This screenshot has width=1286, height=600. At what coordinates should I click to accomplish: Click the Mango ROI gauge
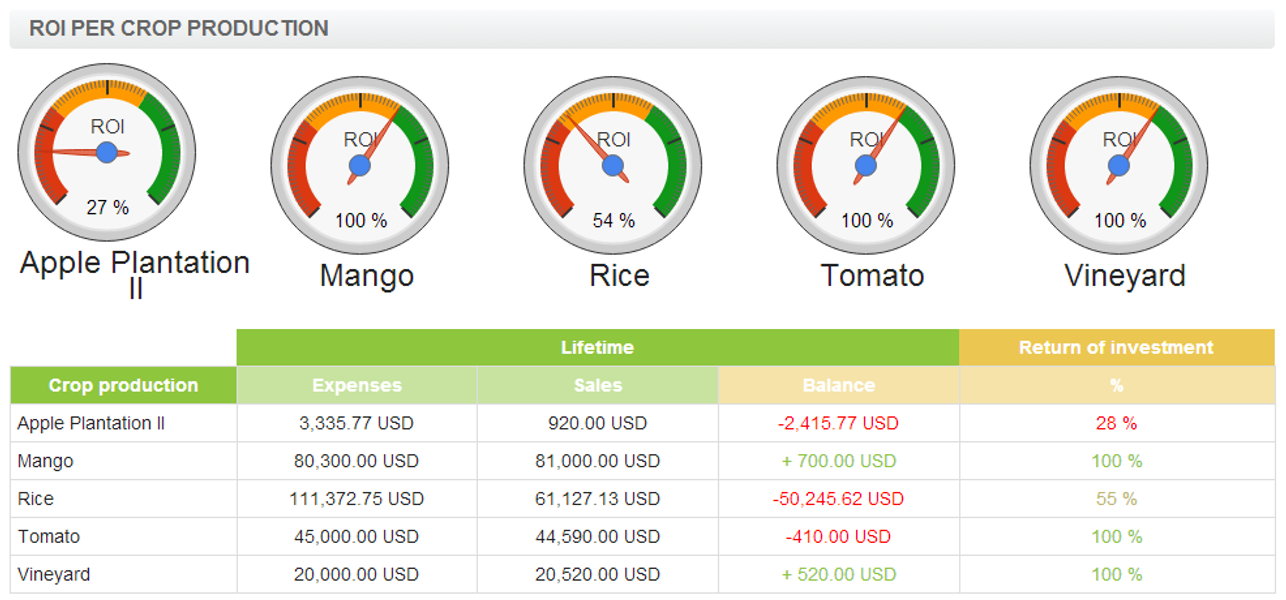360,165
